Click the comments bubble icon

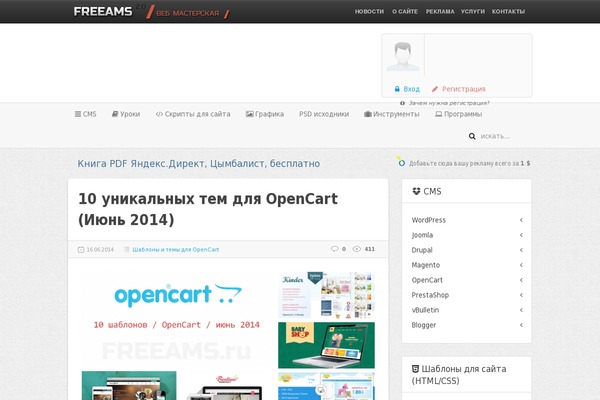point(334,249)
